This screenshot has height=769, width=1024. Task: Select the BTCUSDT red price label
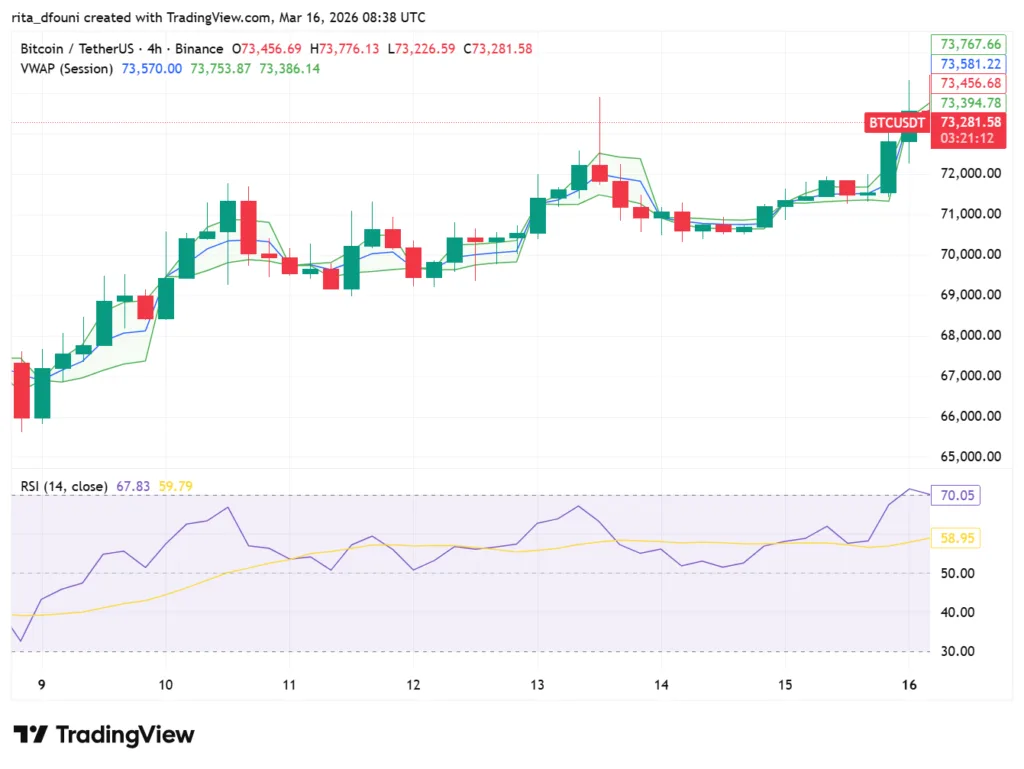click(x=897, y=122)
